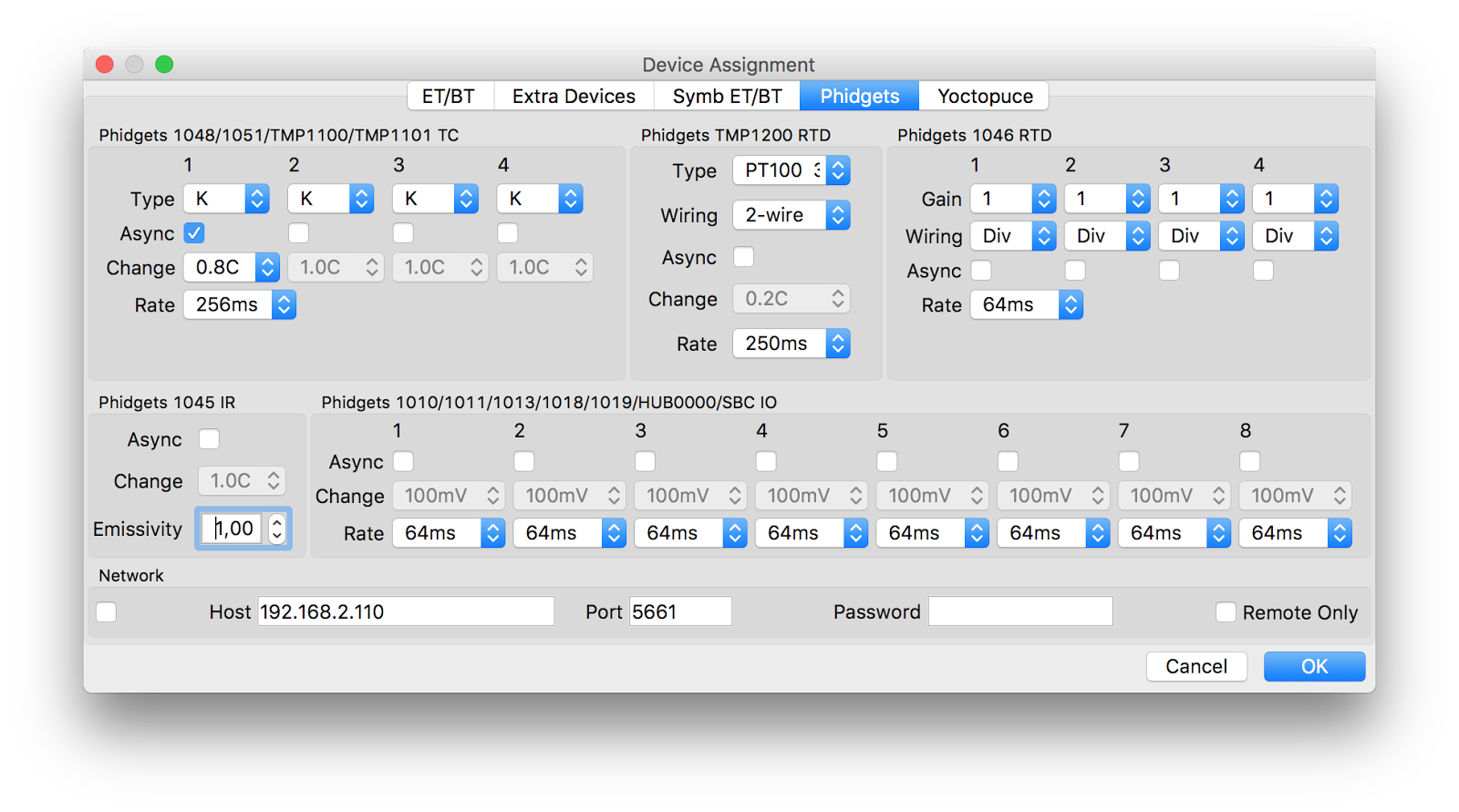Open the 1046 RTD Rate 64ms dropdown
The width and height of the screenshot is (1459, 812).
(x=1026, y=305)
